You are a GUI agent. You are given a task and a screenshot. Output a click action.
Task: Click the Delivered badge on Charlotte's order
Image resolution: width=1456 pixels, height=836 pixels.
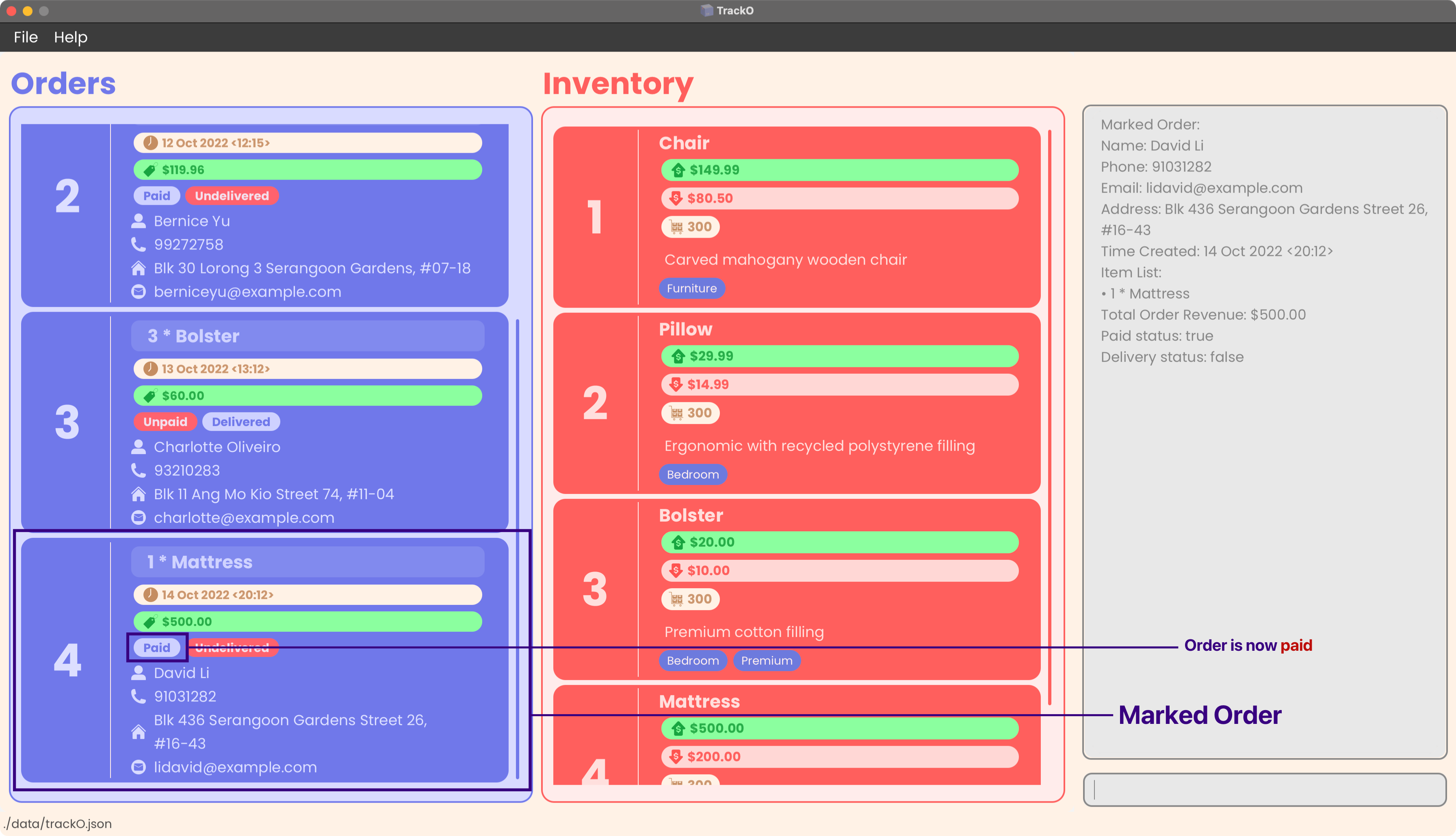tap(241, 421)
